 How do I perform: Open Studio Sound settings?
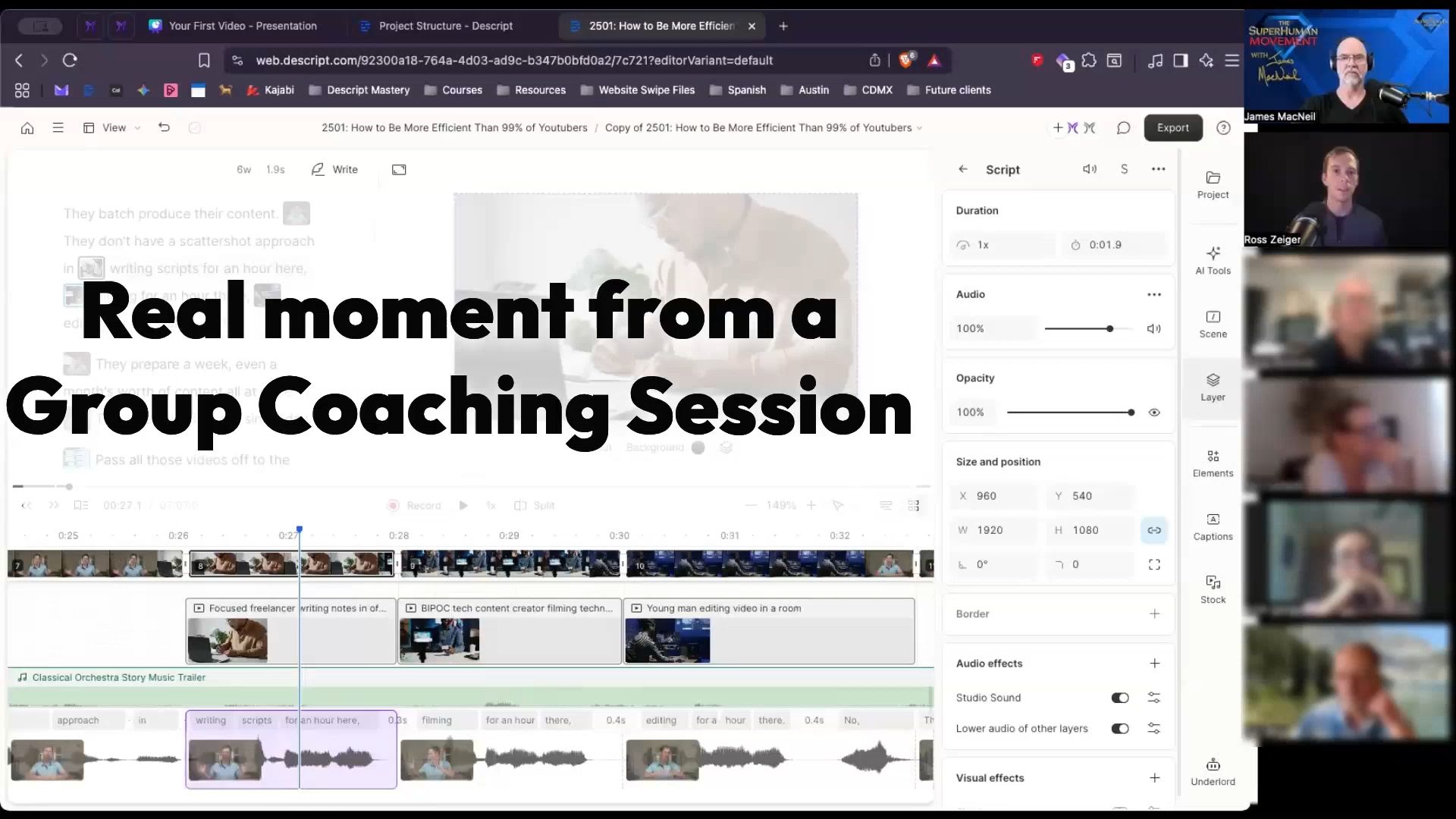pos(1154,698)
